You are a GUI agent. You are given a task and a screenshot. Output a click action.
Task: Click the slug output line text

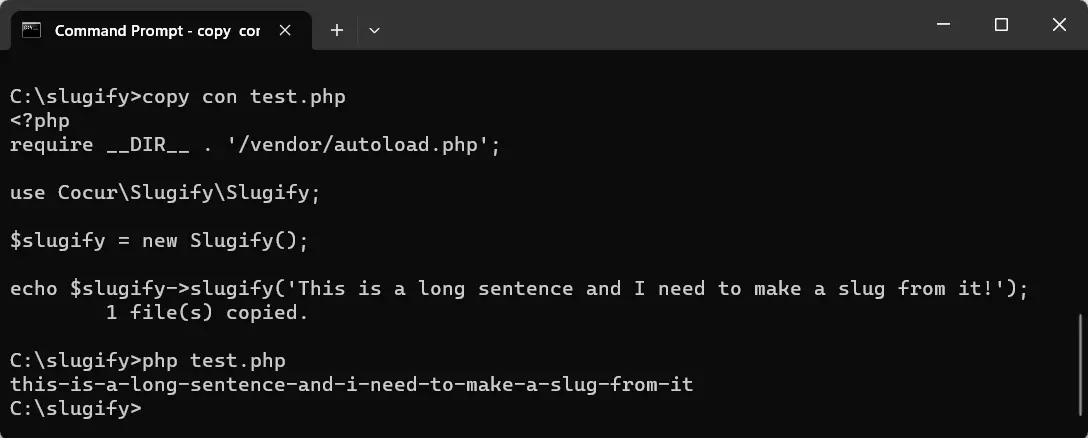click(352, 384)
